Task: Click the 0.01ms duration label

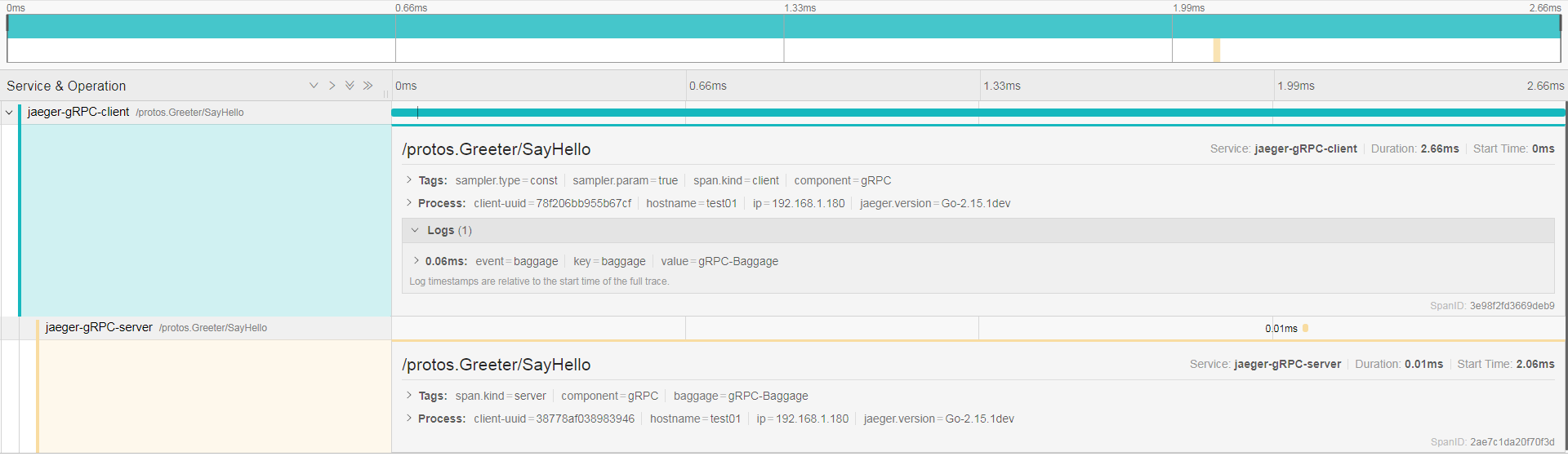Action: [1281, 329]
